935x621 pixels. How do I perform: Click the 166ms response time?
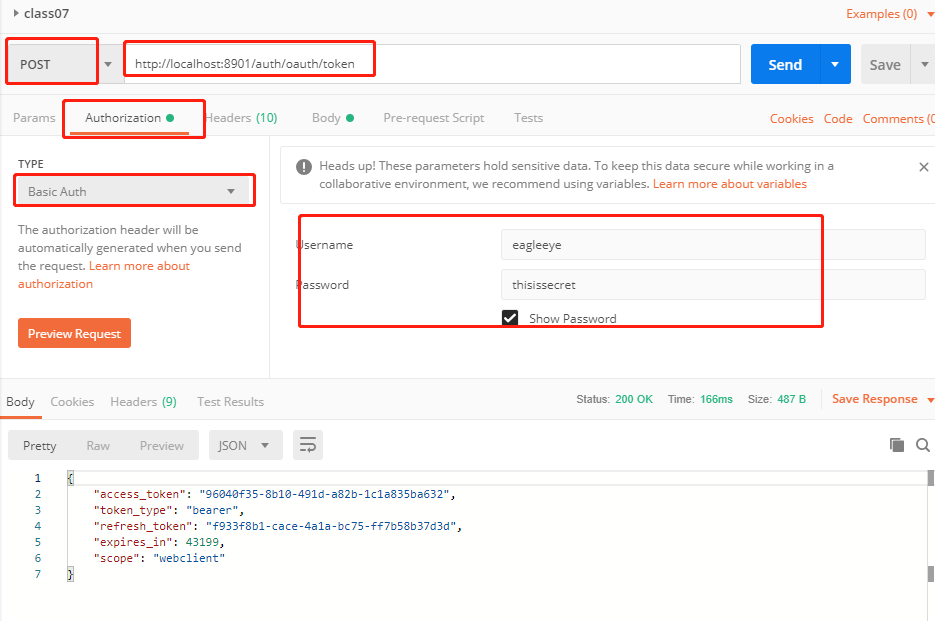(716, 399)
